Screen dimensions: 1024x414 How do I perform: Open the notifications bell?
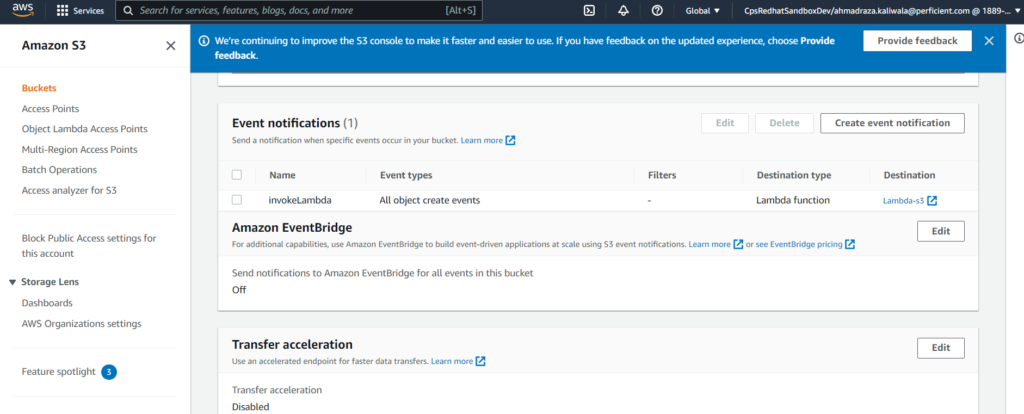(623, 10)
